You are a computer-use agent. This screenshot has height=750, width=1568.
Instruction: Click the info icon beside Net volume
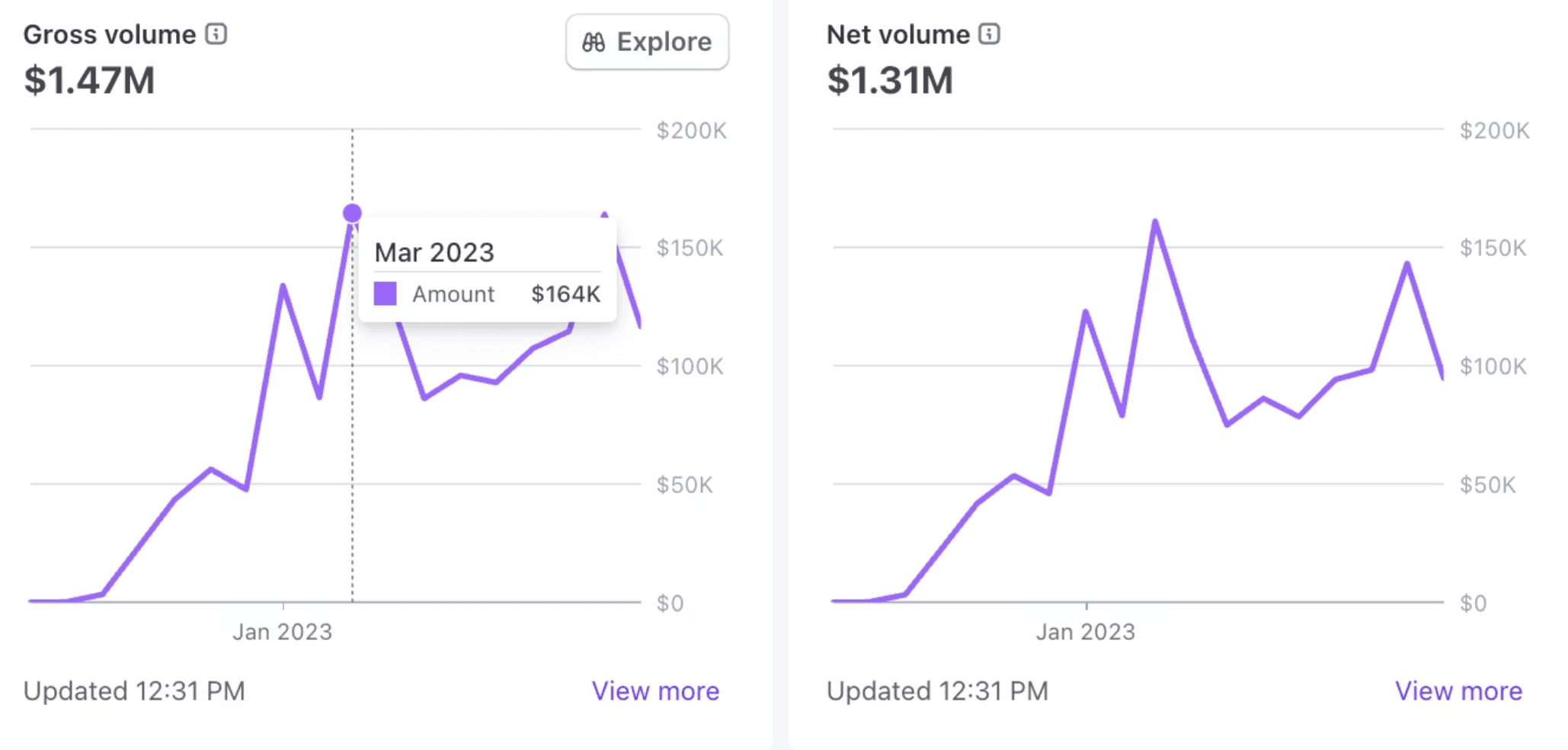(989, 34)
